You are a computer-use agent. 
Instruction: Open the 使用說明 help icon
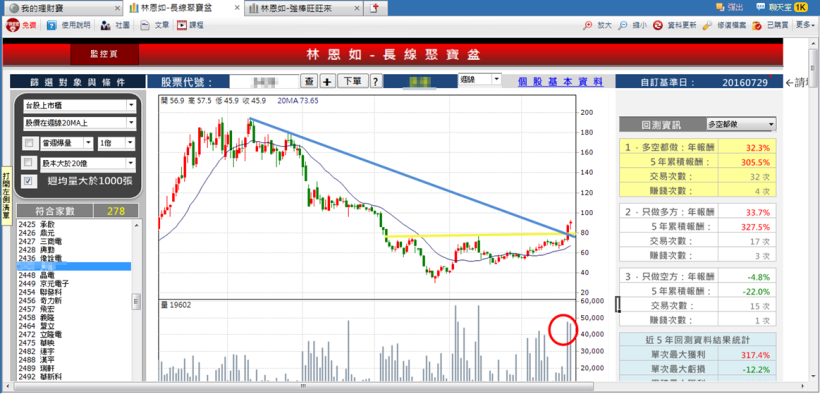pyautogui.click(x=51, y=25)
